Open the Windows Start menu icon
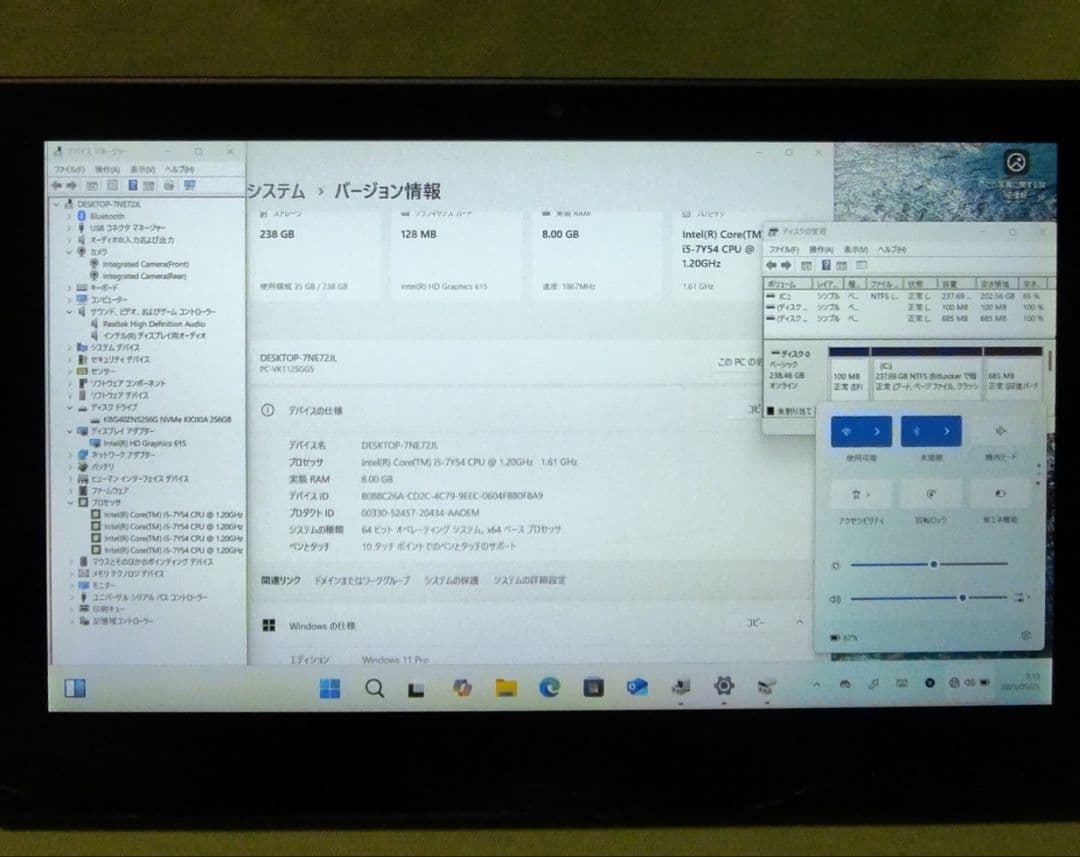Image resolution: width=1080 pixels, height=857 pixels. (x=329, y=689)
